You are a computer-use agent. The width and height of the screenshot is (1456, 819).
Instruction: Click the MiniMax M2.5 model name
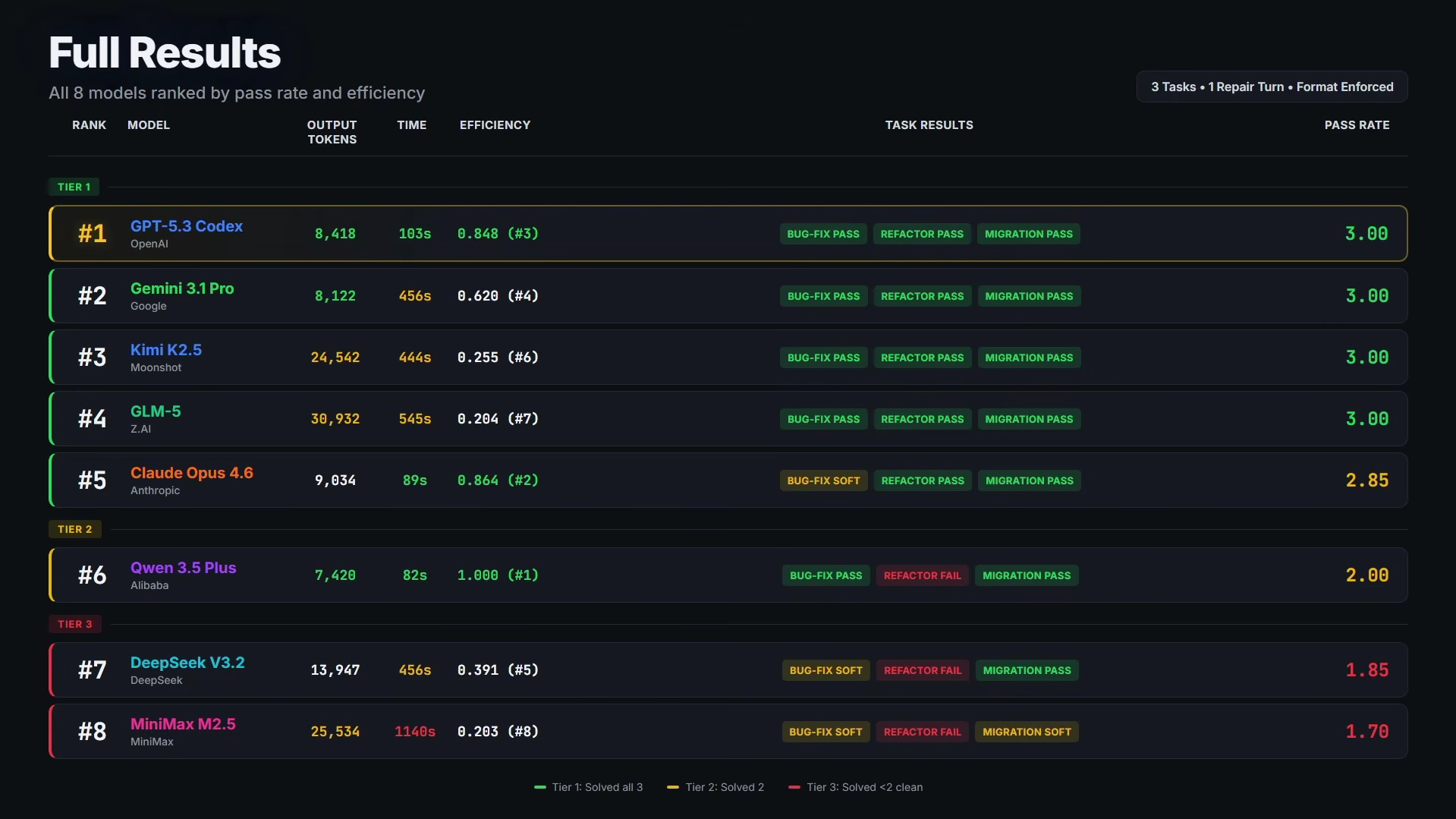coord(183,724)
